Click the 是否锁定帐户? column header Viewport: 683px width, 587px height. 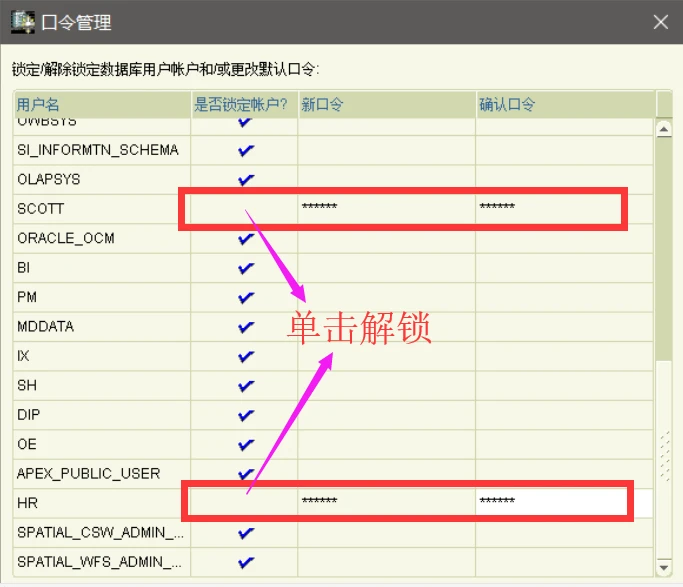coord(244,105)
